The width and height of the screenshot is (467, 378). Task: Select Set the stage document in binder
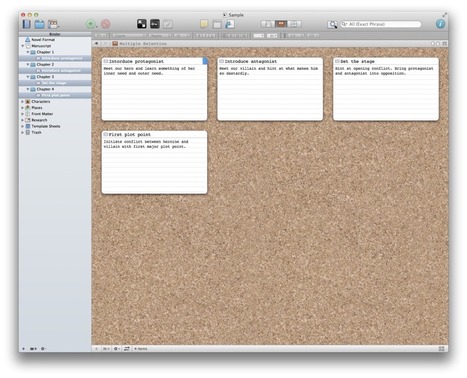(54, 83)
